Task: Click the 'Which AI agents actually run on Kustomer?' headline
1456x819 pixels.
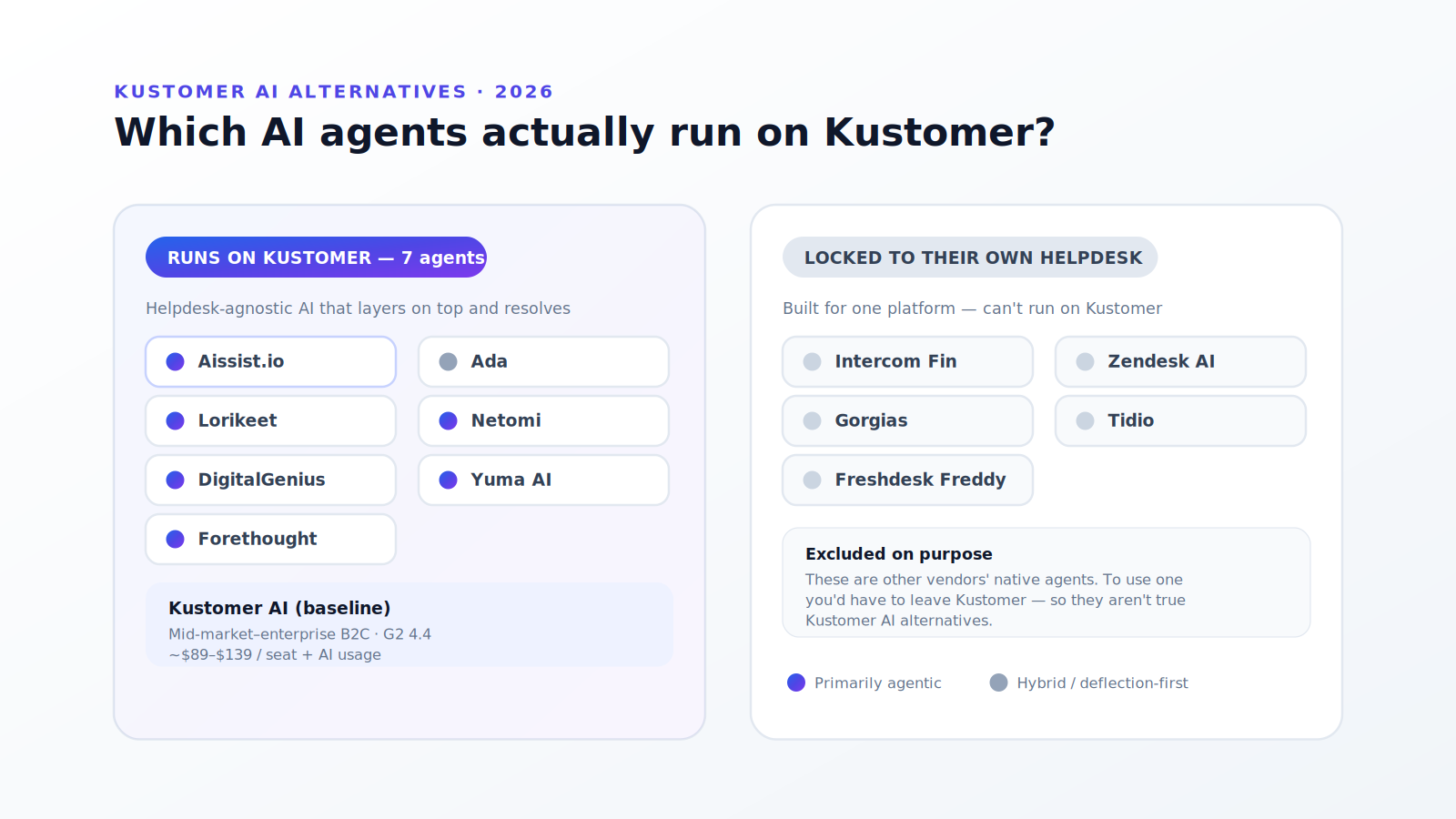Action: click(x=584, y=132)
